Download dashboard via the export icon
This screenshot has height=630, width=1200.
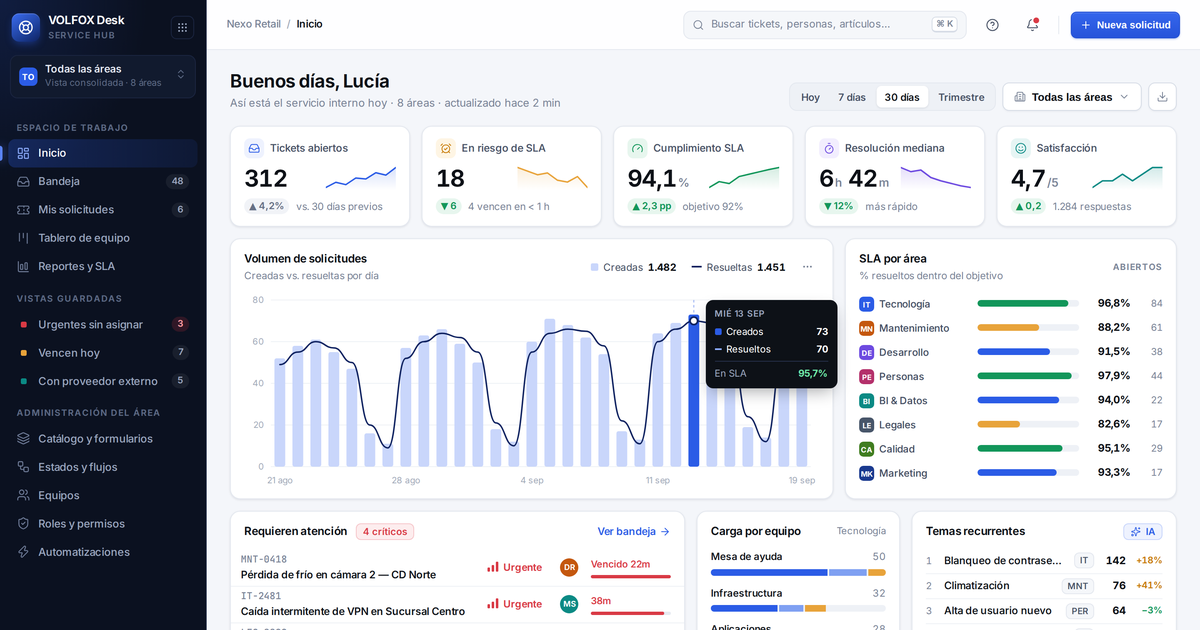pyautogui.click(x=1162, y=97)
